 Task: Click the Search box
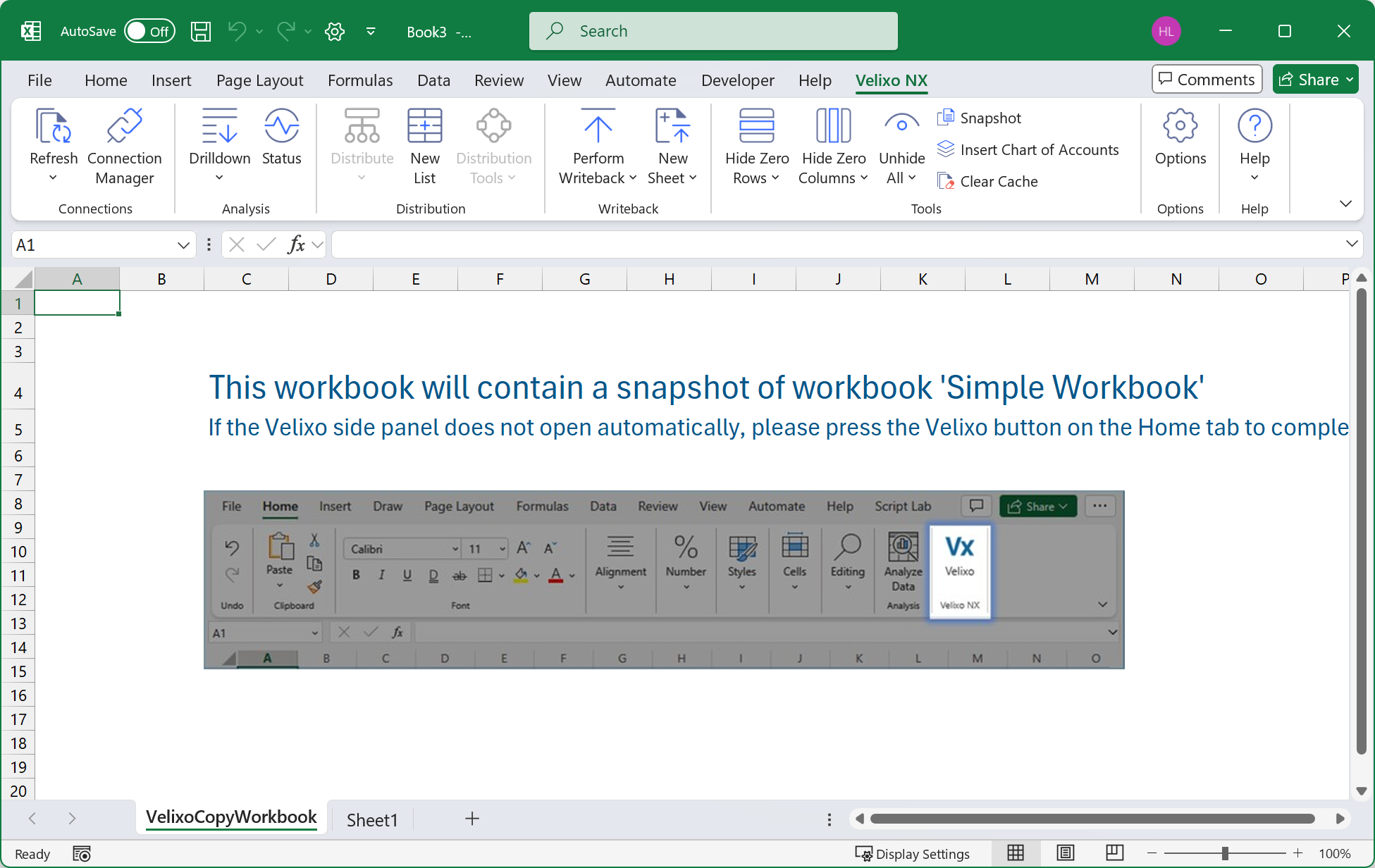(x=713, y=31)
